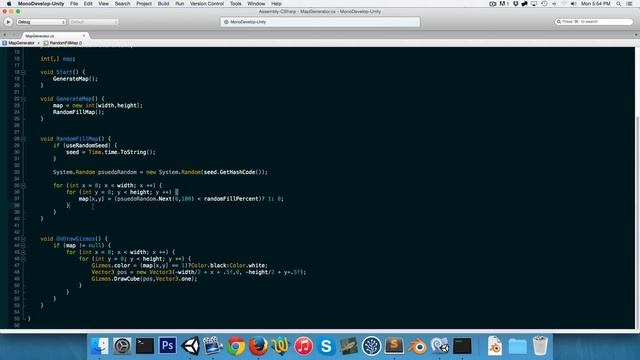This screenshot has height=360, width=640.
Task: Open Finder from the Dock
Action: (x=99, y=346)
